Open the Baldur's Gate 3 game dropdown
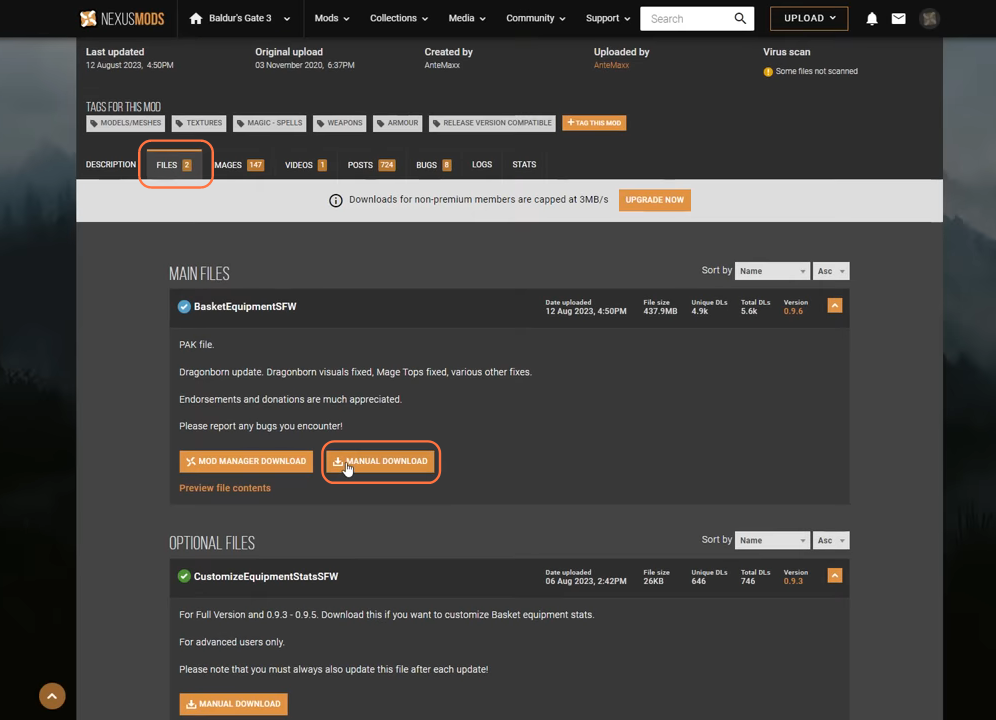996x720 pixels. coord(240,18)
